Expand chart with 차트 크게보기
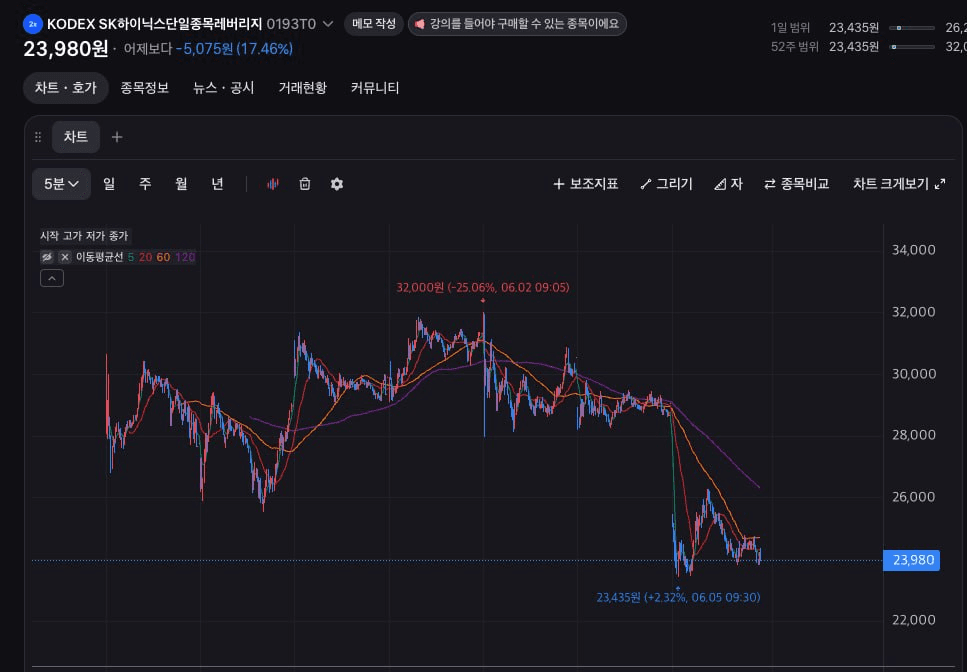The image size is (967, 672). (899, 184)
